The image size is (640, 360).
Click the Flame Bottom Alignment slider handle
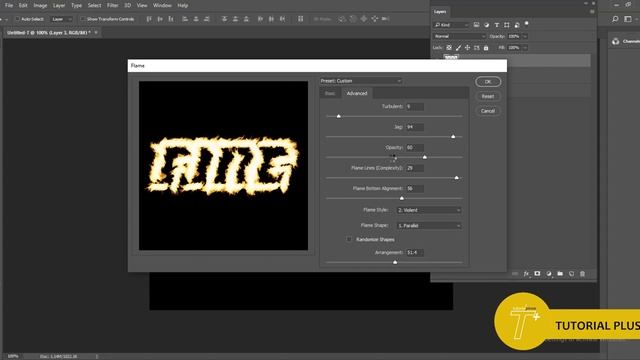click(402, 198)
